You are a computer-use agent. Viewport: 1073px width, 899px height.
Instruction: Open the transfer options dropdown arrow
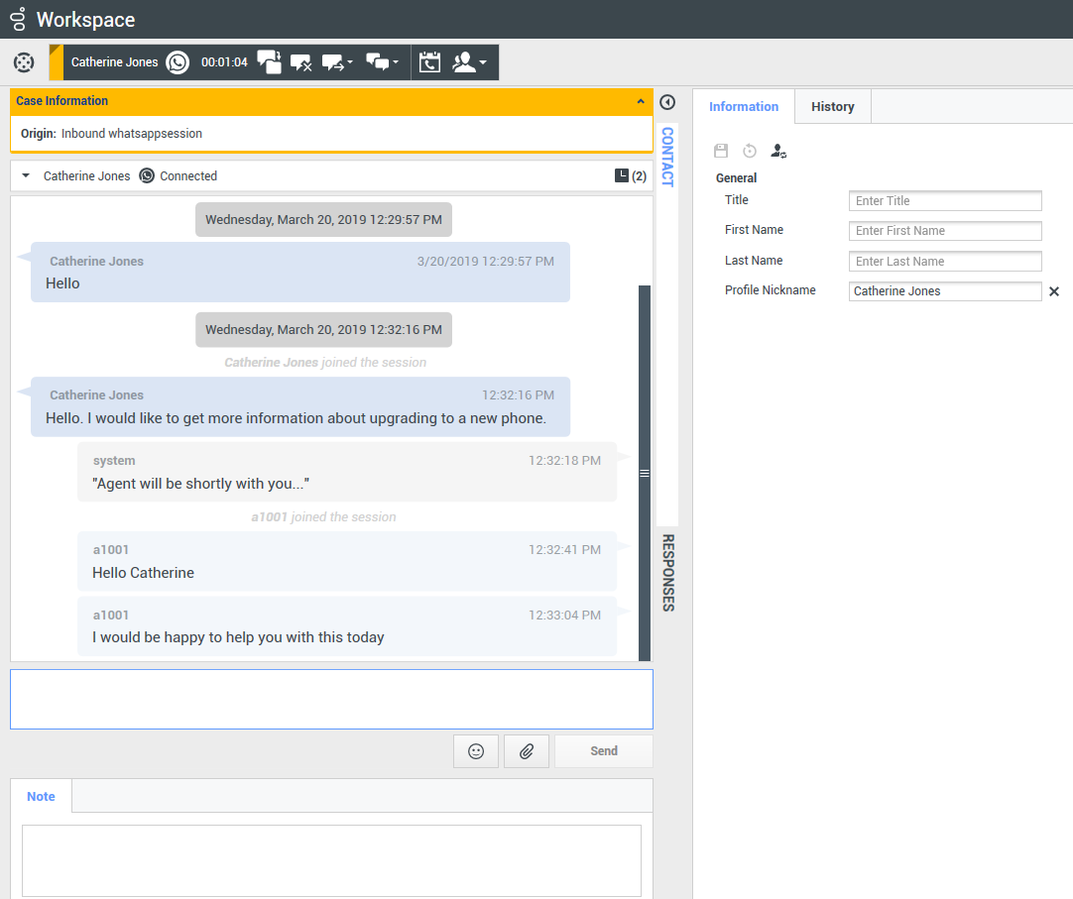click(350, 62)
